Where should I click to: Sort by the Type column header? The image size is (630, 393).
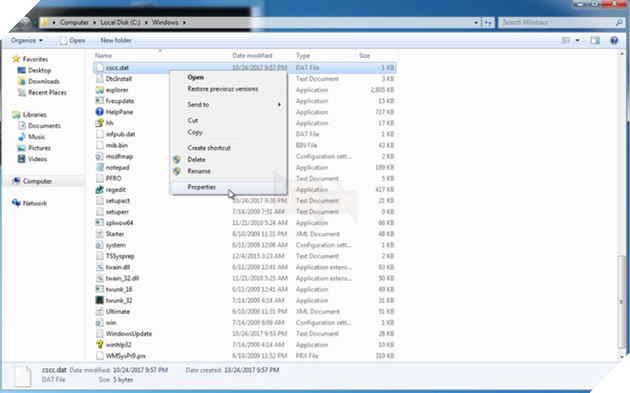click(303, 55)
